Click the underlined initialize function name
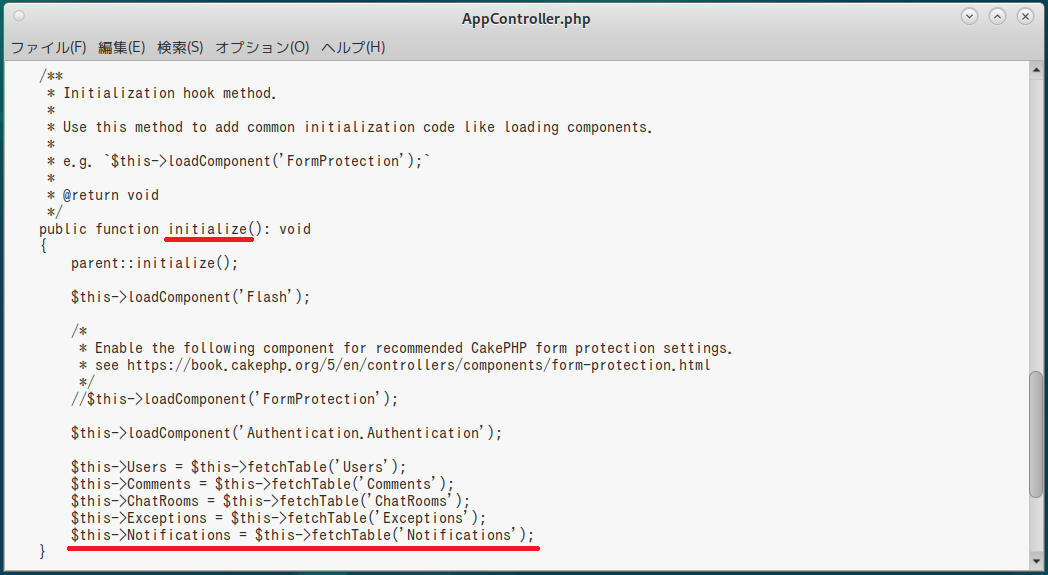The image size is (1048, 575). (x=207, y=229)
